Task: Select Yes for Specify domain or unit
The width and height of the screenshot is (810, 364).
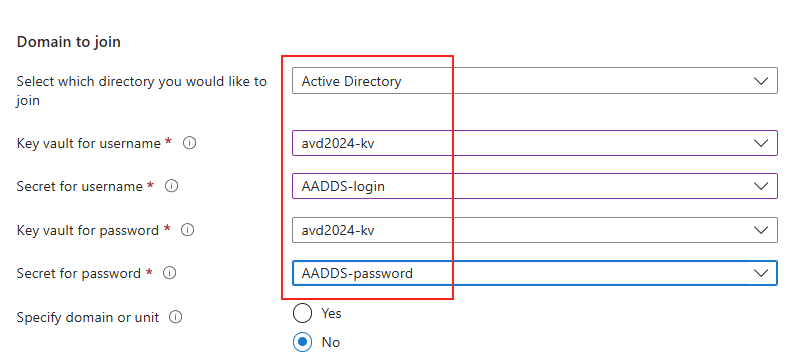Action: tap(302, 313)
